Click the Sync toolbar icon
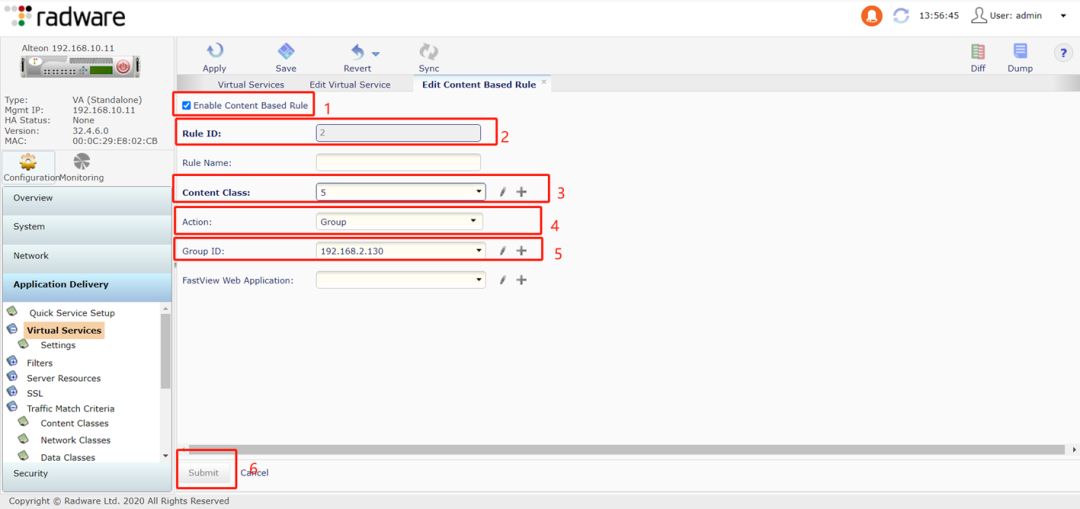1080x509 pixels. 429,52
